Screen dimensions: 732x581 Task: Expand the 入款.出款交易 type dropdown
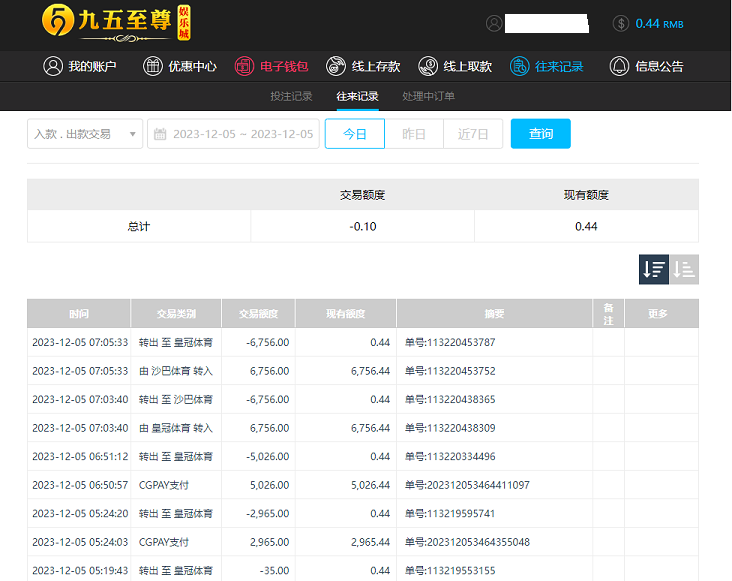click(85, 134)
